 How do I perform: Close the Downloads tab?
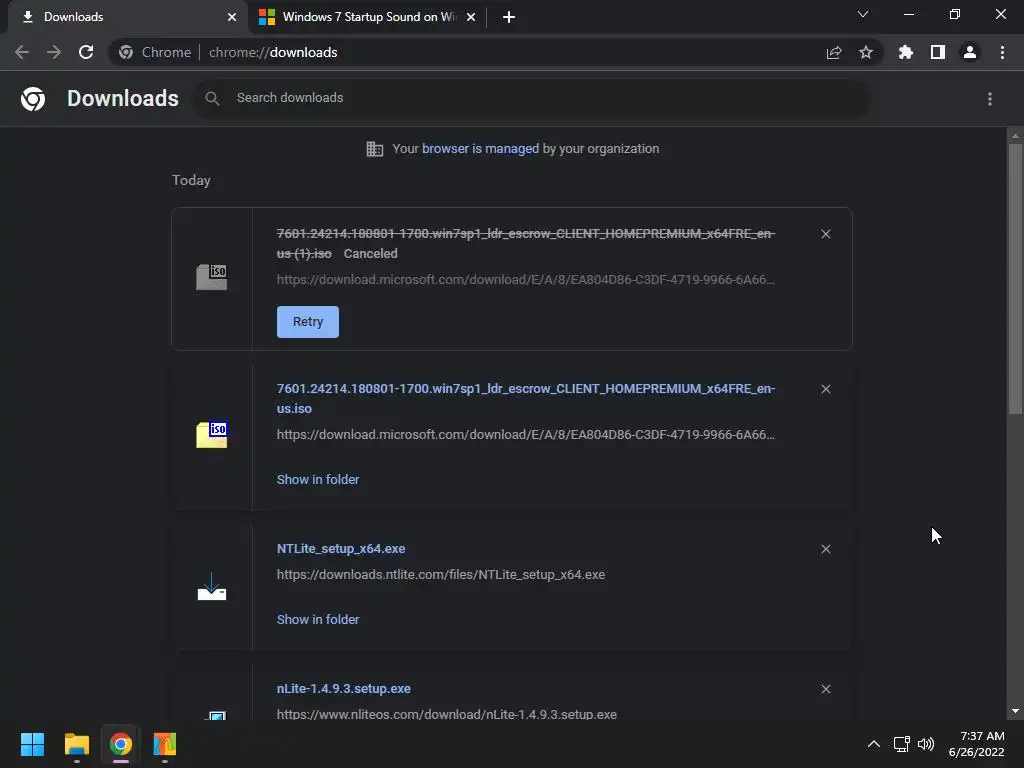coord(232,17)
